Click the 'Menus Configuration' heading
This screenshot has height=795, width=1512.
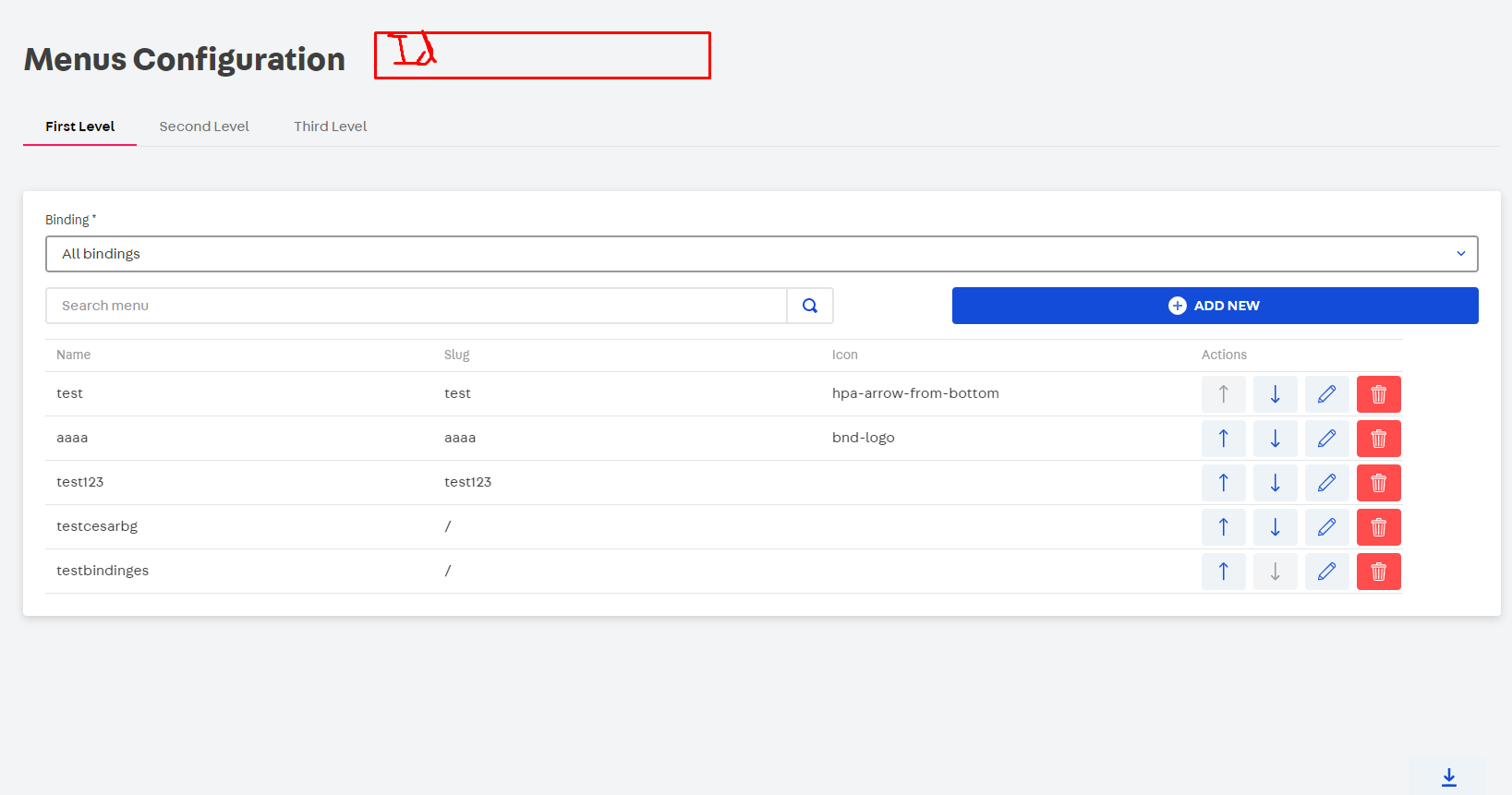tap(185, 59)
